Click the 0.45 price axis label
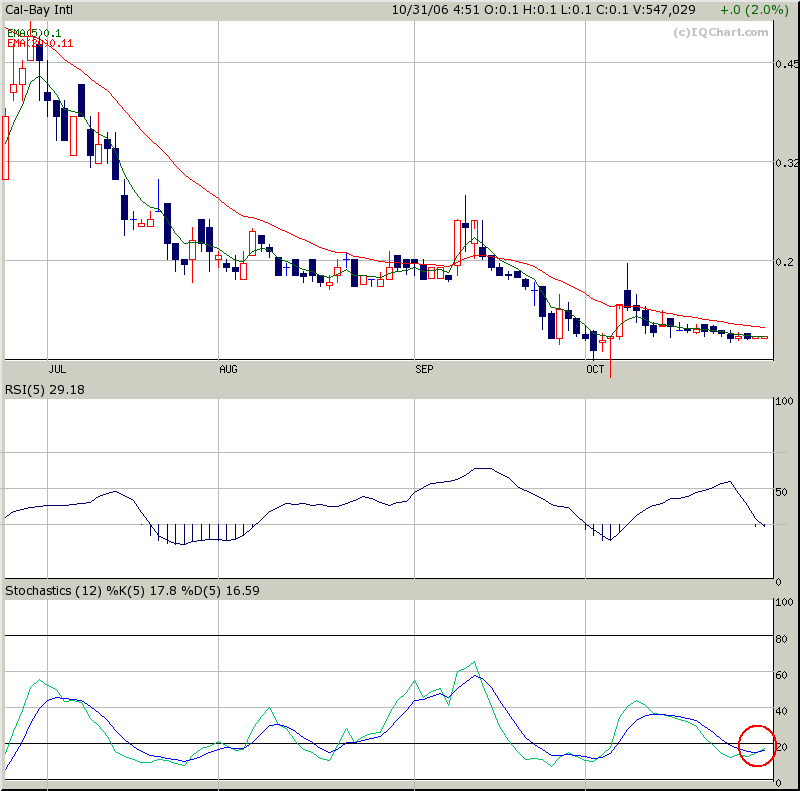The image size is (800, 791). (x=787, y=64)
